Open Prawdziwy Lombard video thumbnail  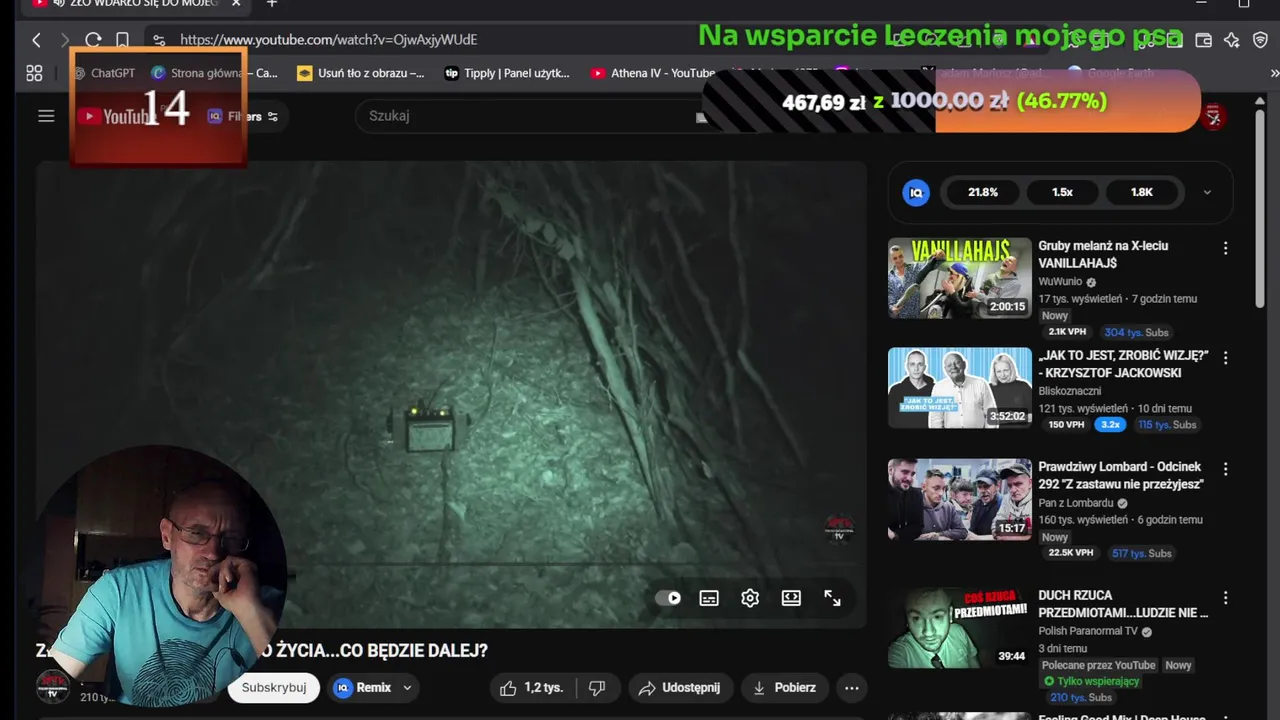tap(960, 499)
